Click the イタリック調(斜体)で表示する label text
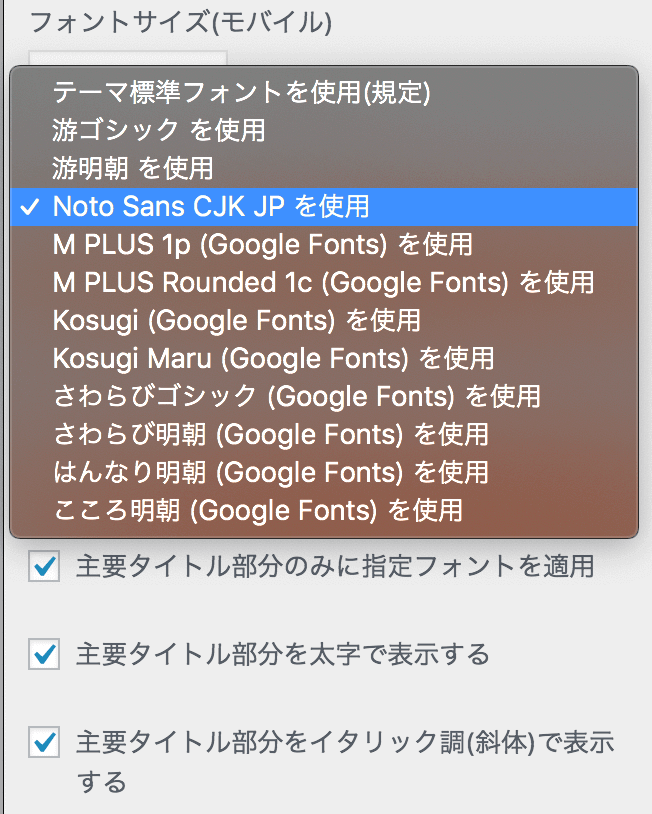 tap(344, 743)
